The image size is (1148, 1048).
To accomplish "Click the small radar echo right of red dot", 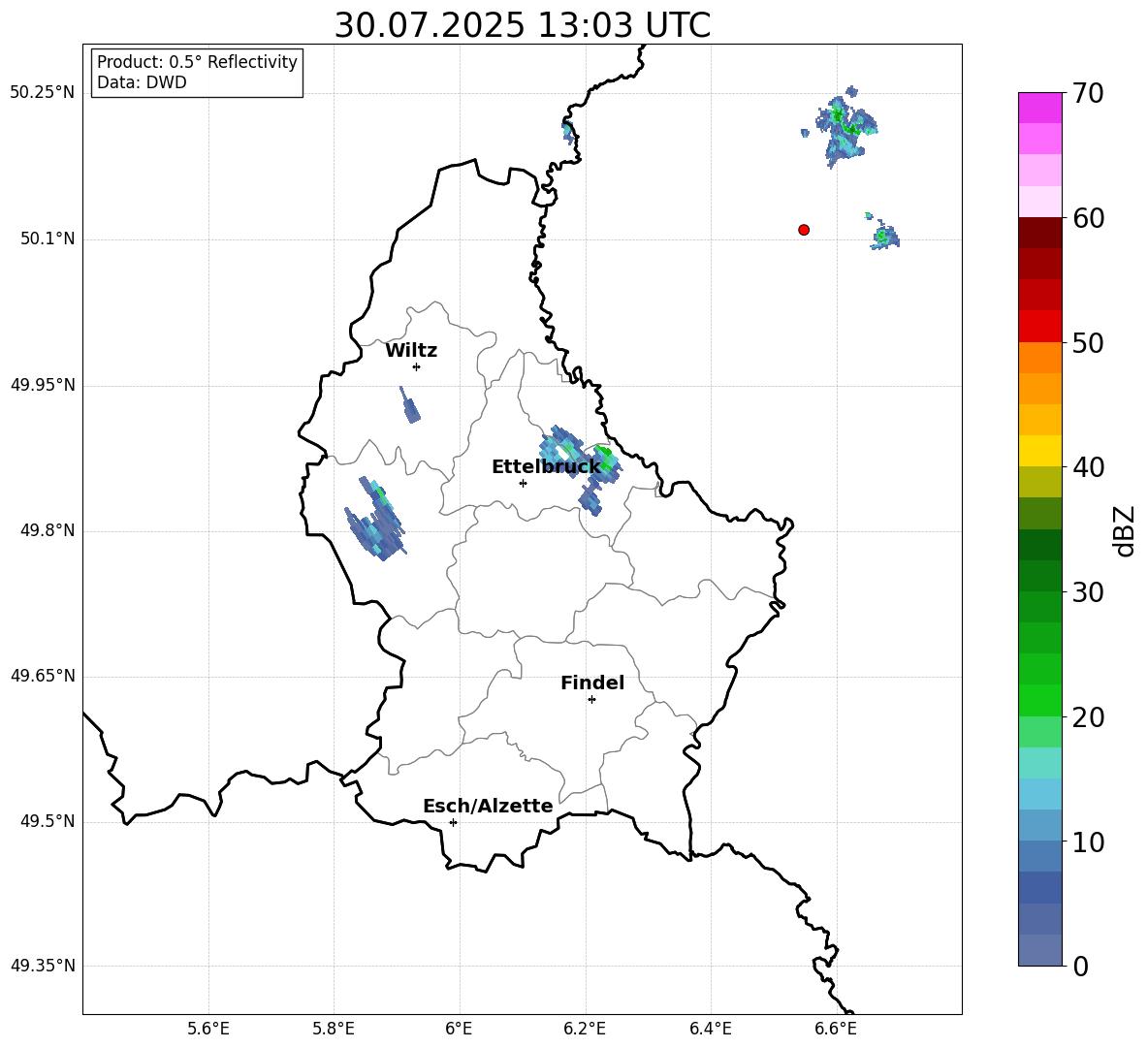I will point(883,235).
